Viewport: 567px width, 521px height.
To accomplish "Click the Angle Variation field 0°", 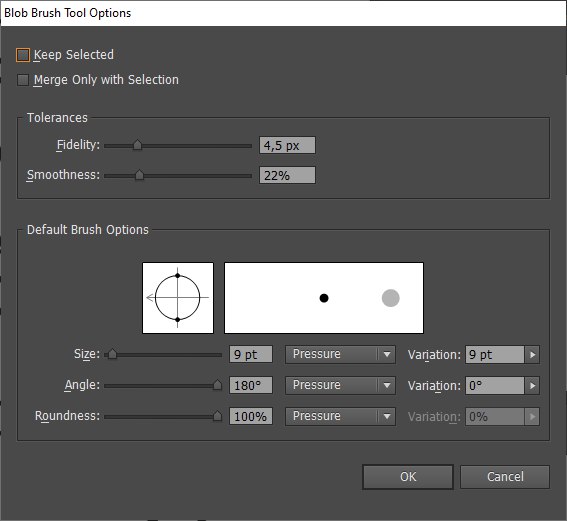I will click(495, 386).
